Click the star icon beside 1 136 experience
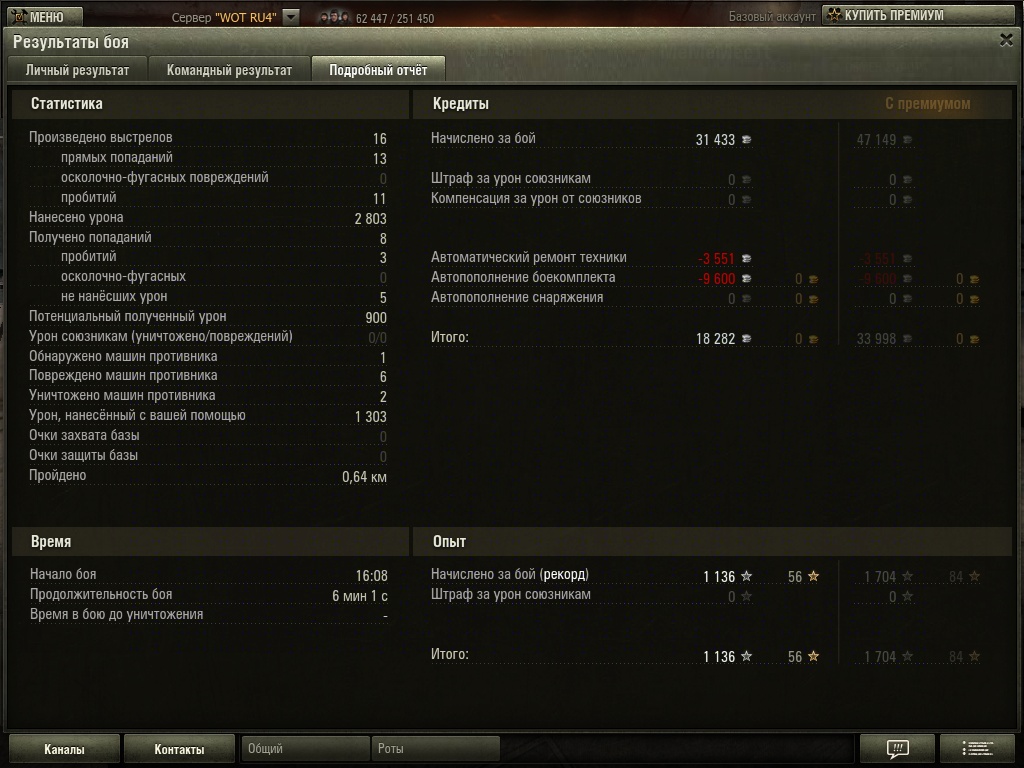 point(746,576)
